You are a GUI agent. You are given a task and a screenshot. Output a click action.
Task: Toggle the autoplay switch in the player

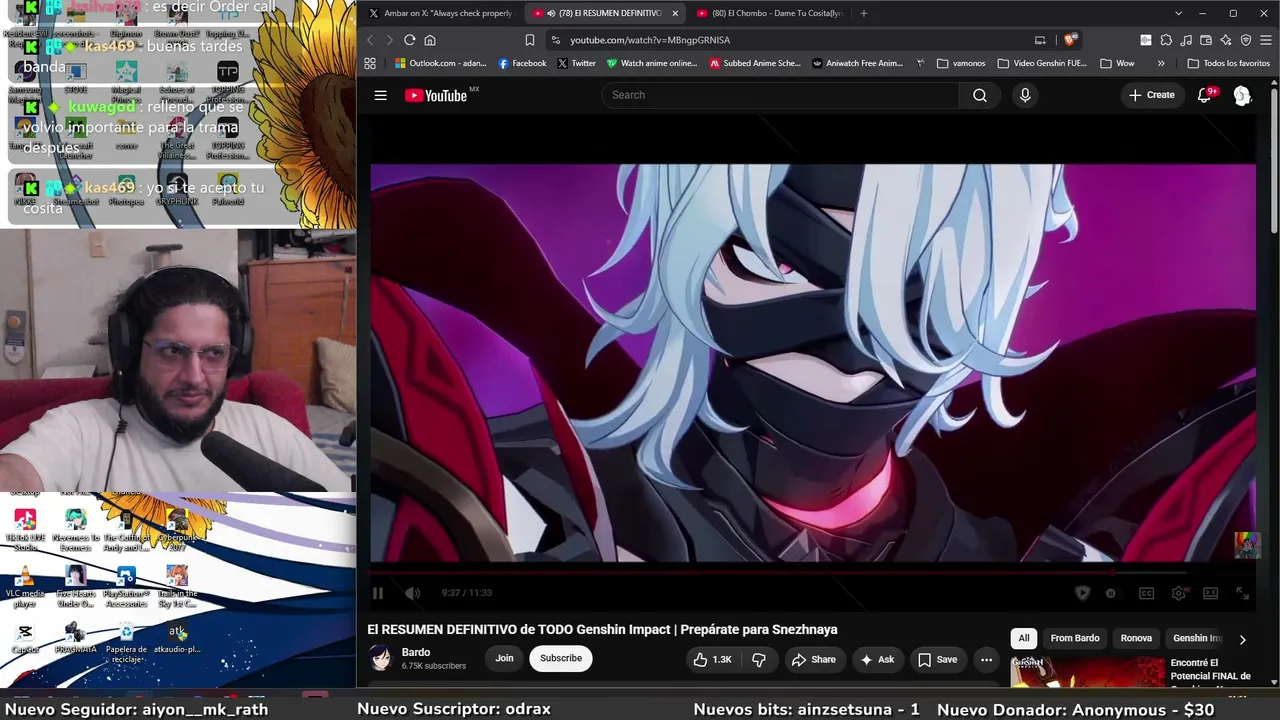[x=1110, y=593]
